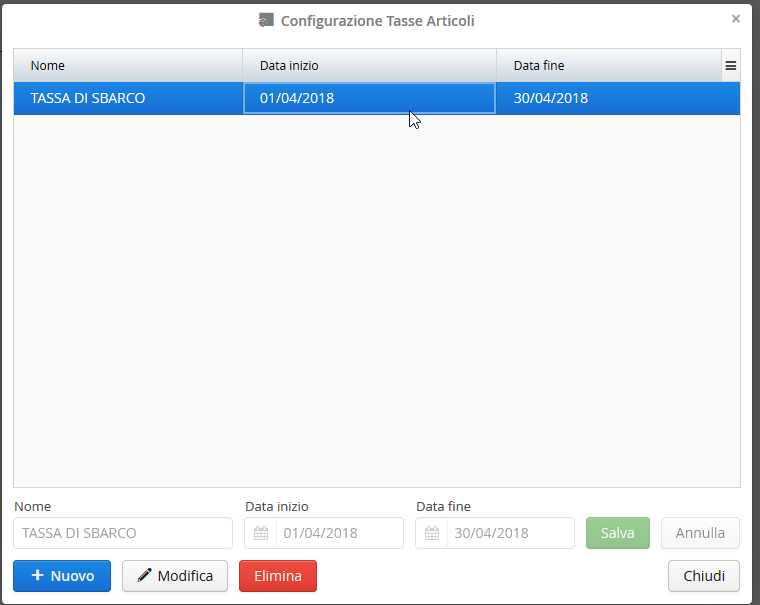Click the Chiudi button
The height and width of the screenshot is (605, 760).
[704, 576]
